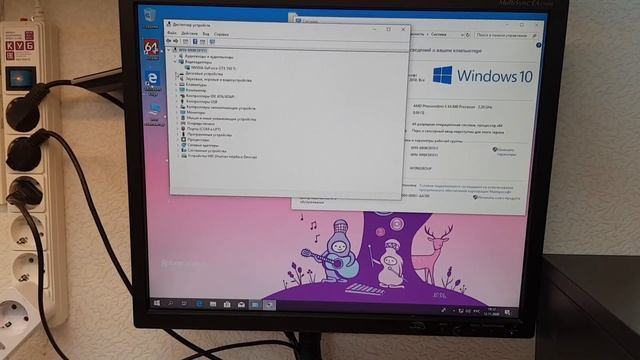Screen dimensions: 640x360
Task: Click the Процессоры category icon
Action: pos(184,140)
